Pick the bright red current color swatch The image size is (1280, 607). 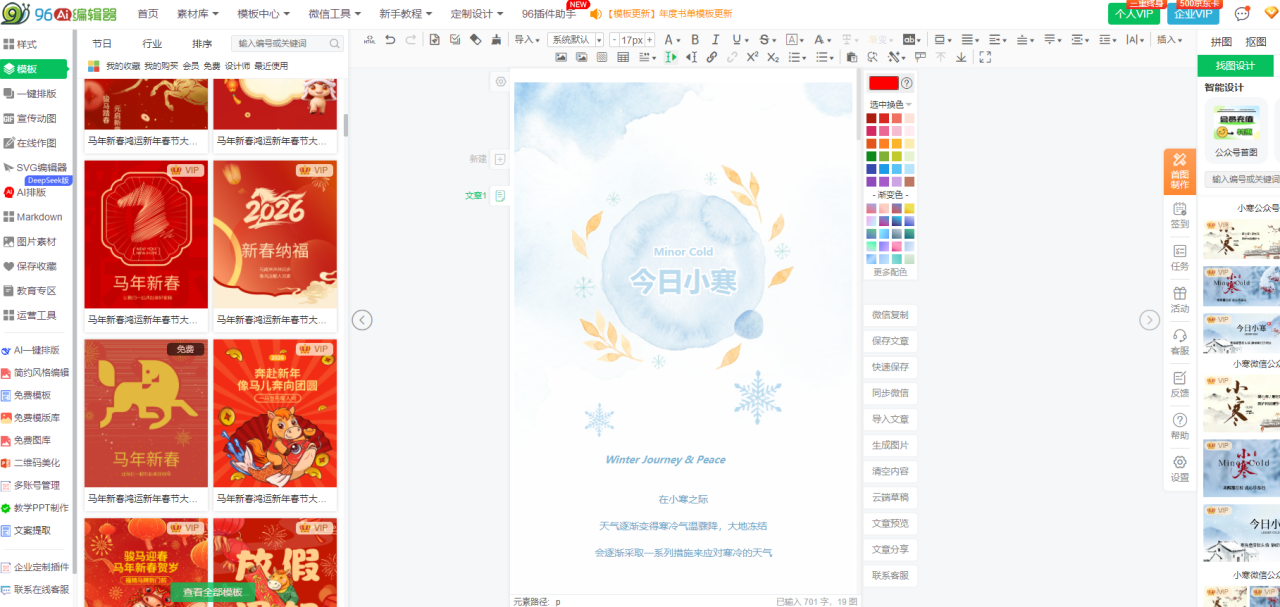pos(883,83)
